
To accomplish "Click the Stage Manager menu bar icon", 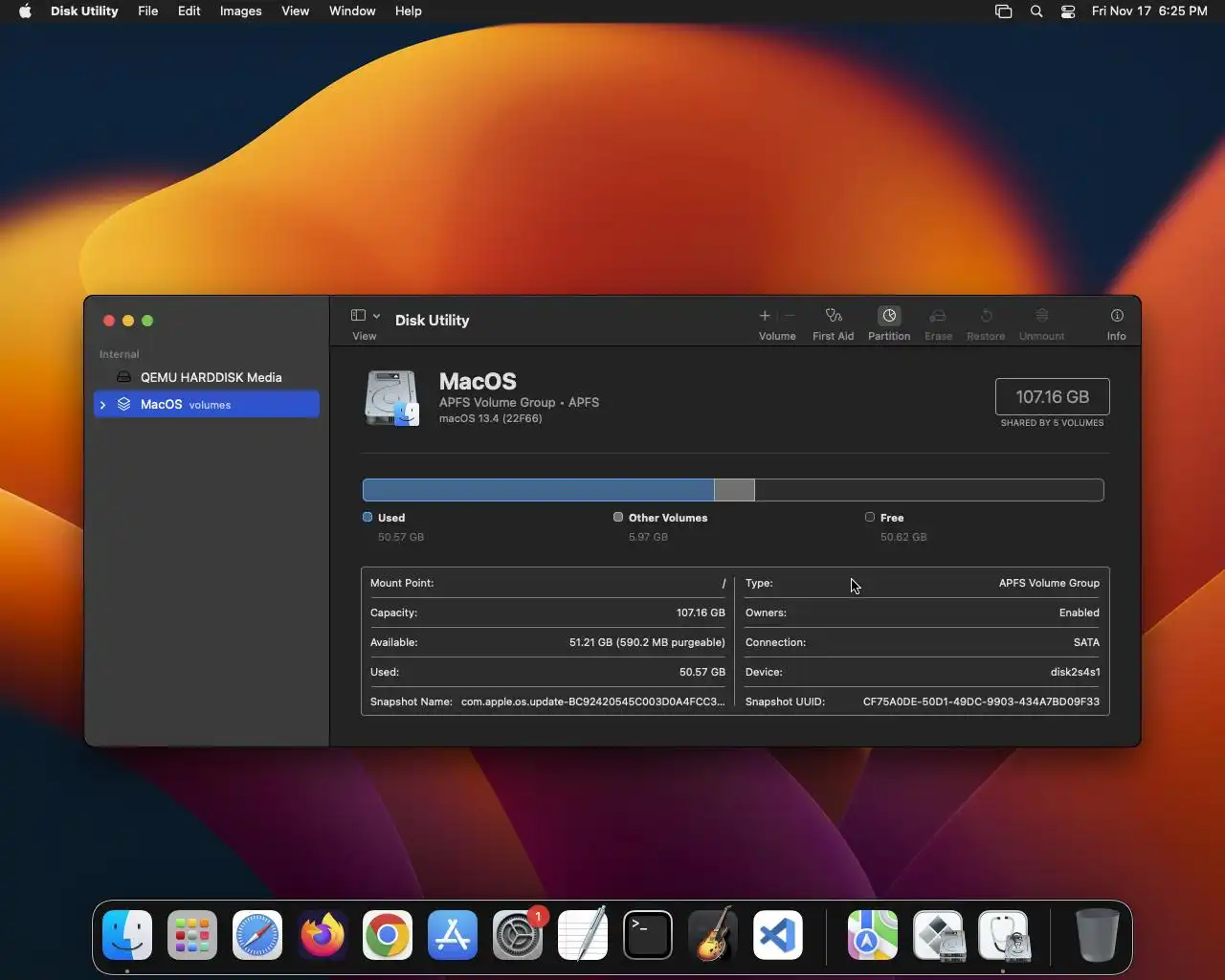I will click(x=1003, y=11).
